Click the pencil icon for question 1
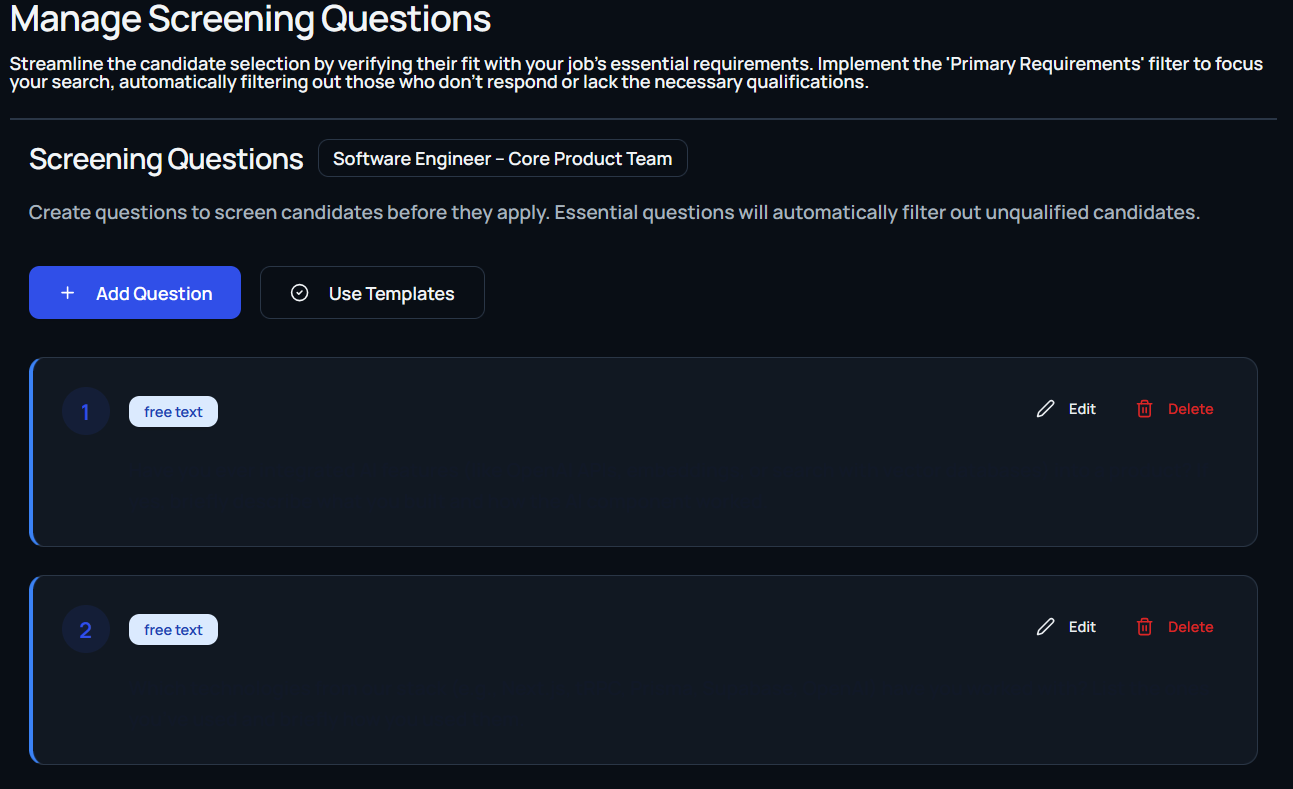This screenshot has width=1293, height=789. 1046,409
